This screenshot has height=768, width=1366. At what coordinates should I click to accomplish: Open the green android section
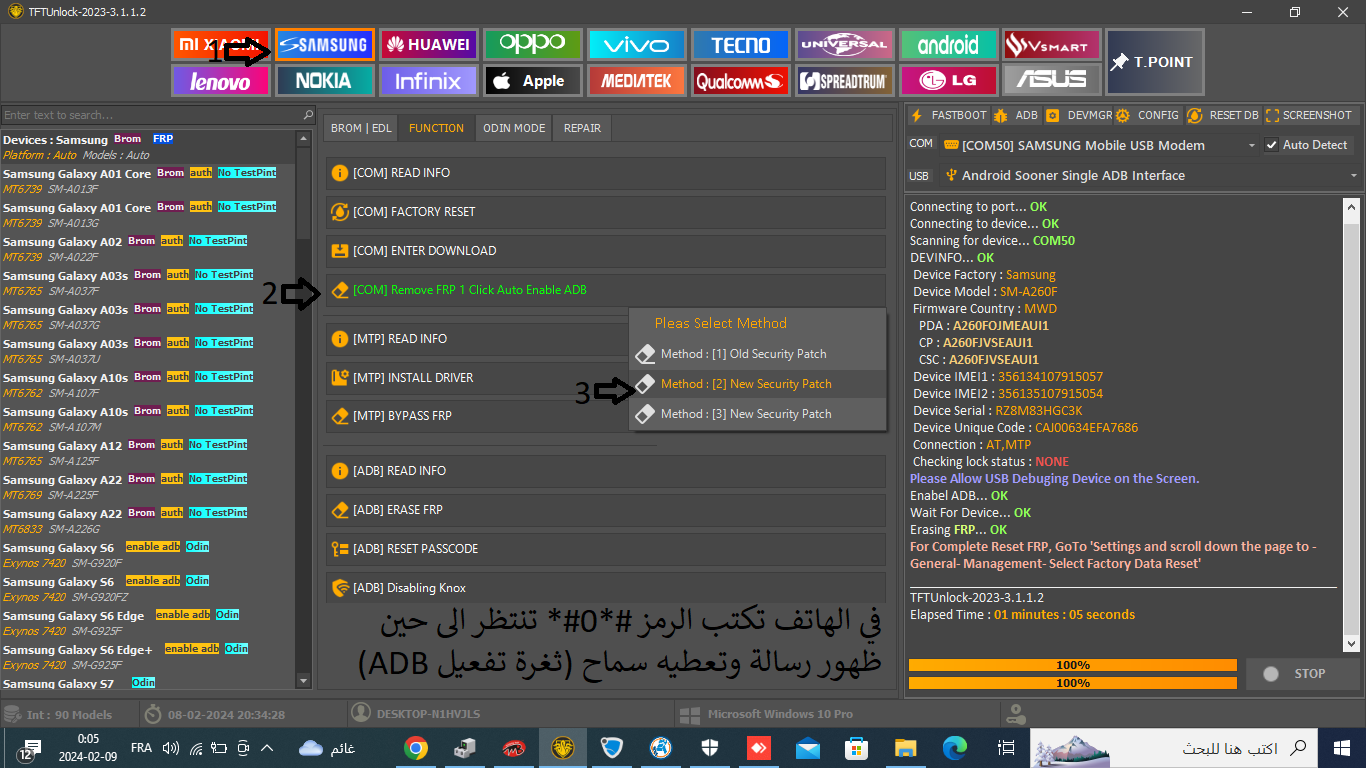click(x=948, y=45)
